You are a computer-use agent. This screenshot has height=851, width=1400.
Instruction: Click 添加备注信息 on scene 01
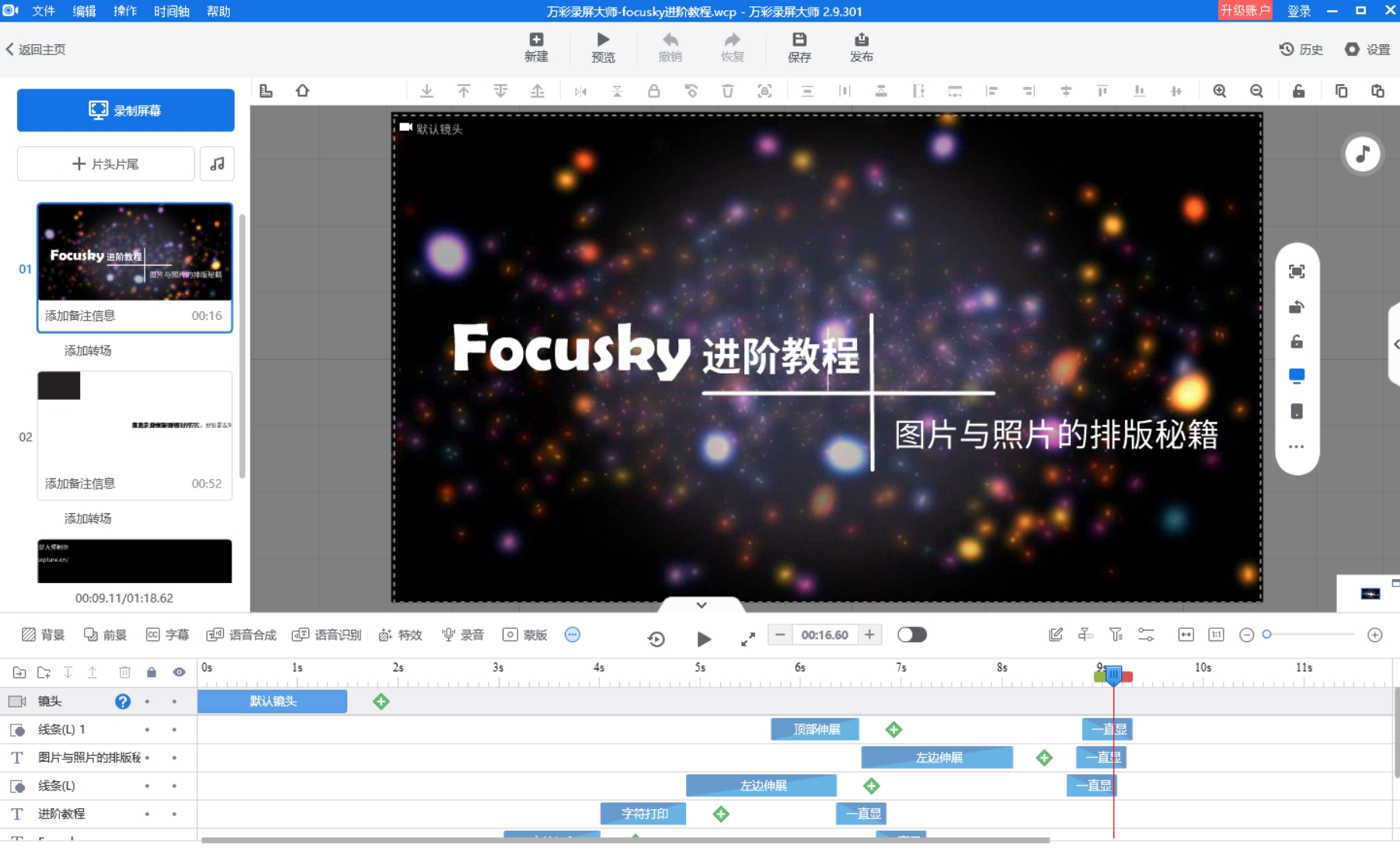click(80, 315)
